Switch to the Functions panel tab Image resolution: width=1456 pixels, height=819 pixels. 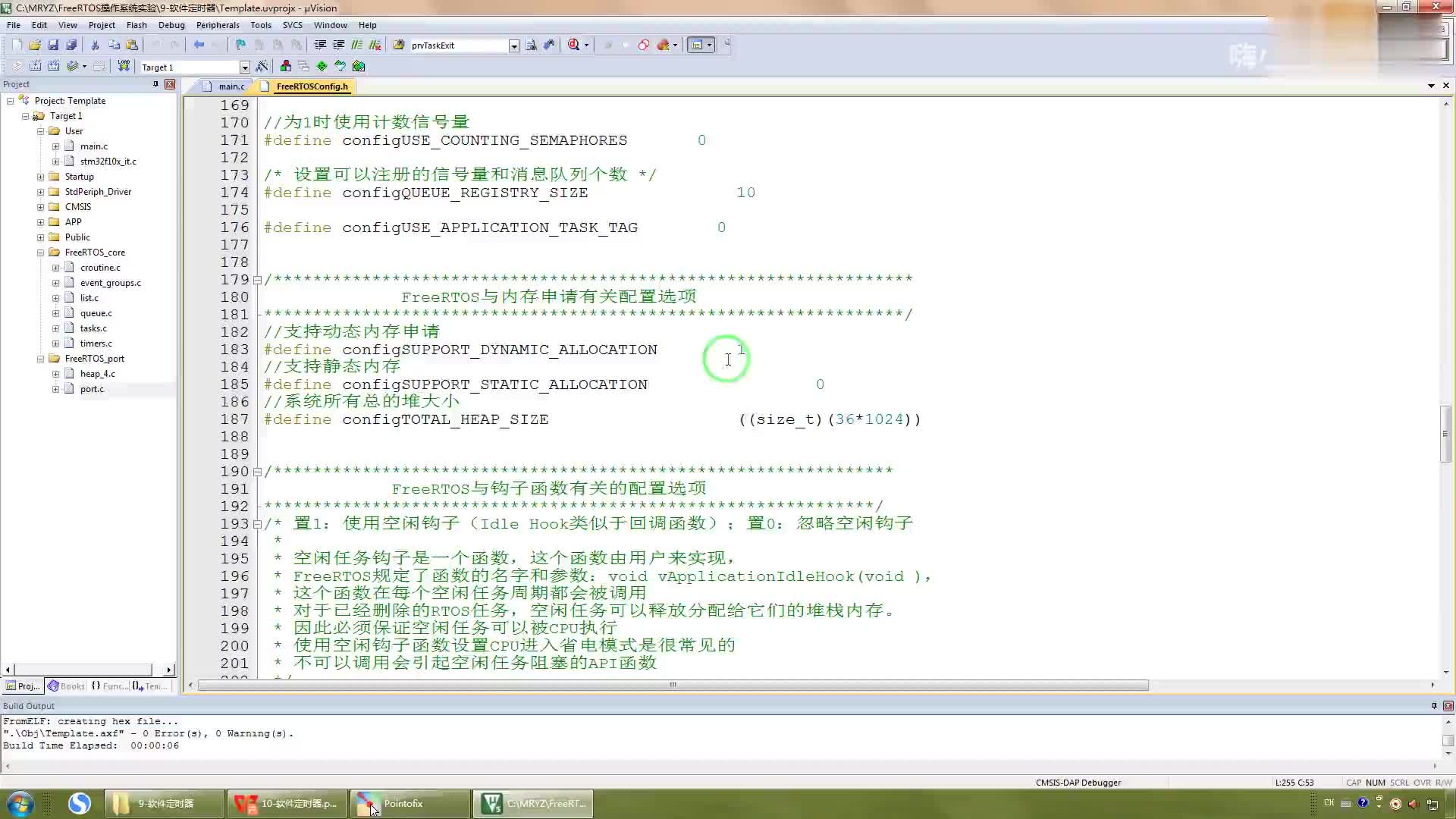point(109,686)
